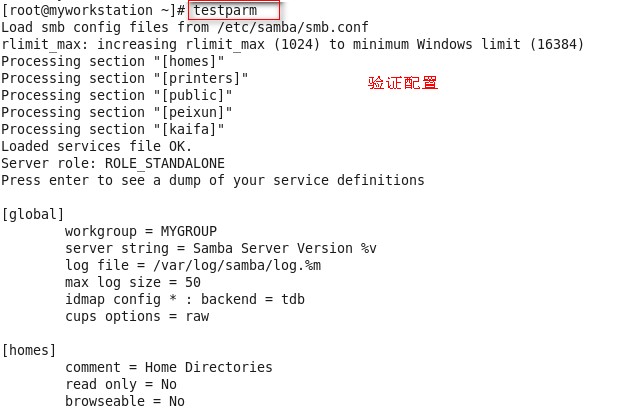
Task: Click the Processing section "[kaifa]" line
Action: 112,129
